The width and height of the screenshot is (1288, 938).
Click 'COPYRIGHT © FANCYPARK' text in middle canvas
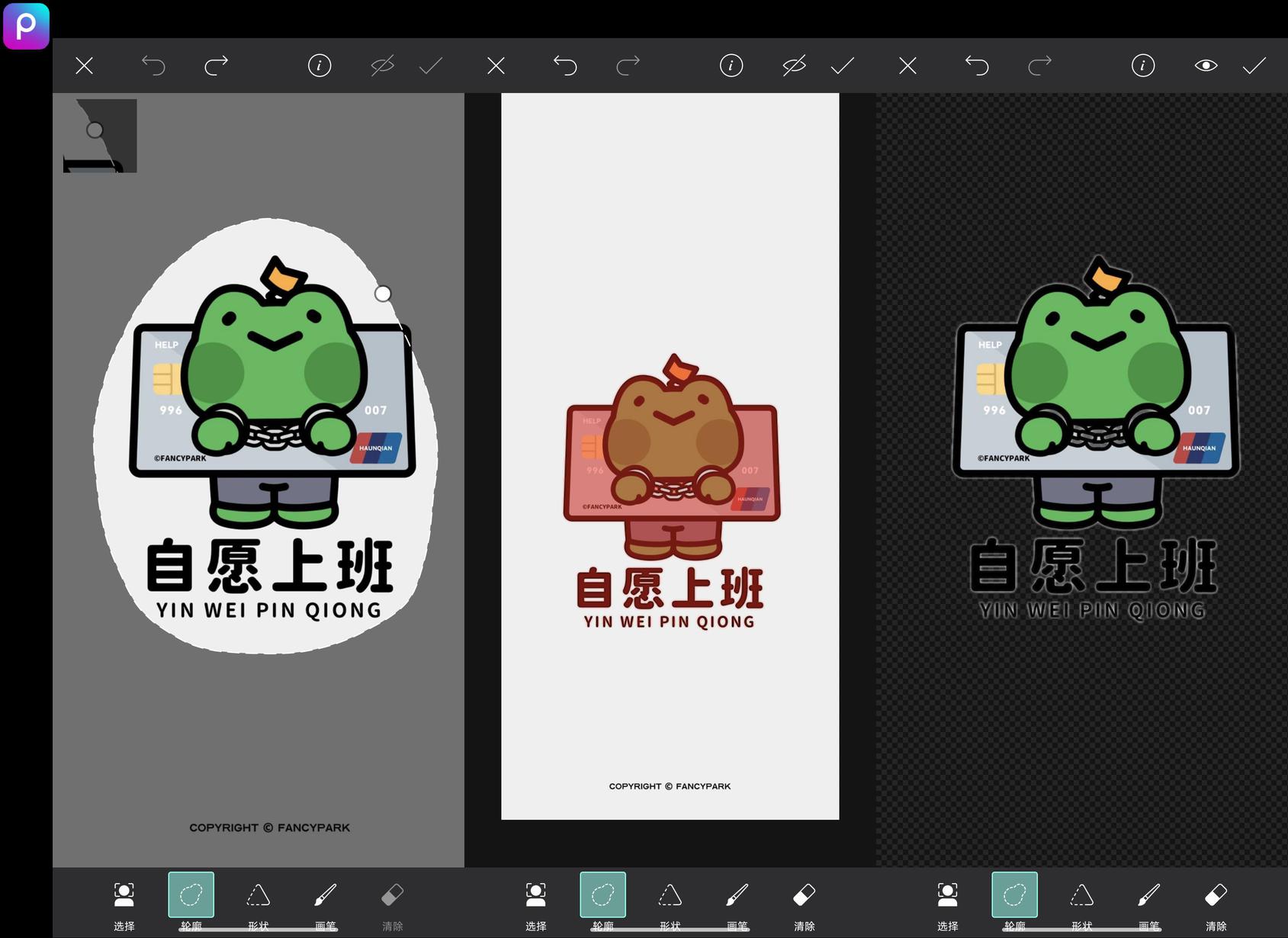click(x=670, y=786)
